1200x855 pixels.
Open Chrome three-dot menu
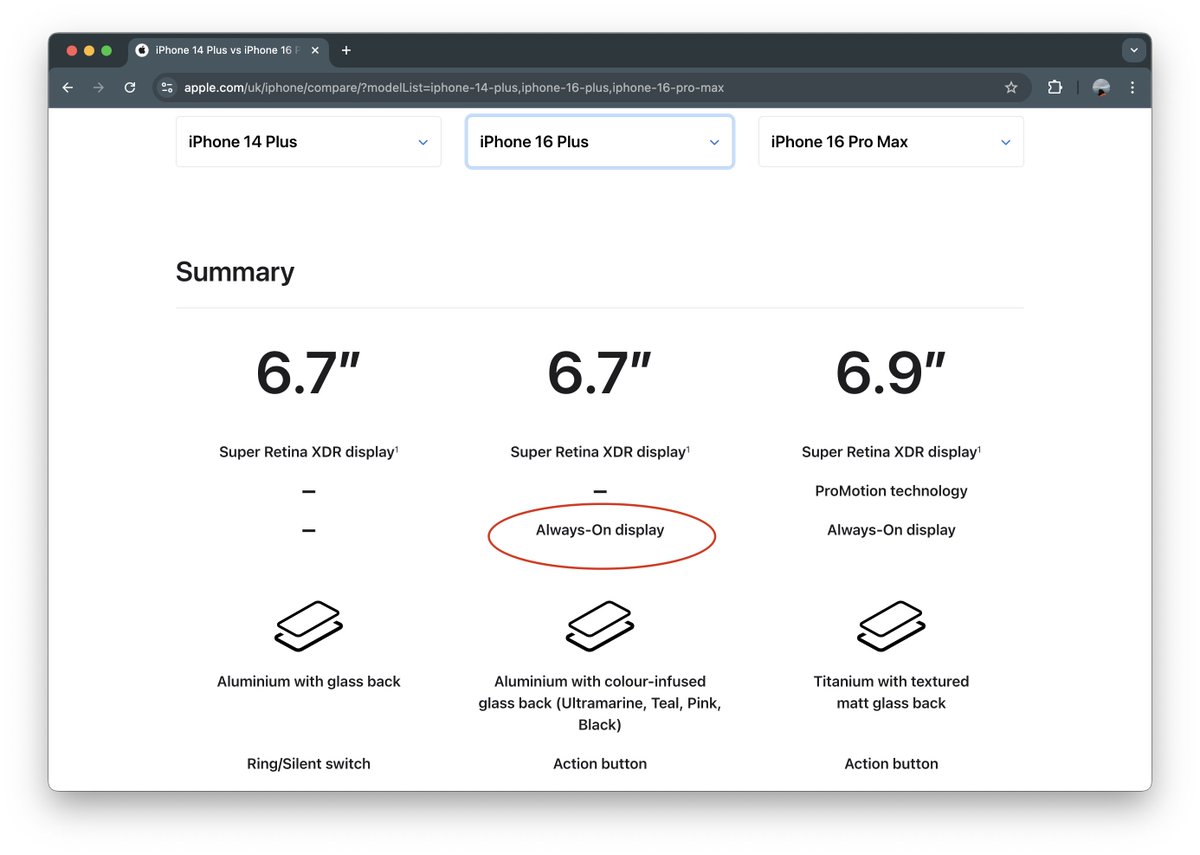click(1132, 88)
